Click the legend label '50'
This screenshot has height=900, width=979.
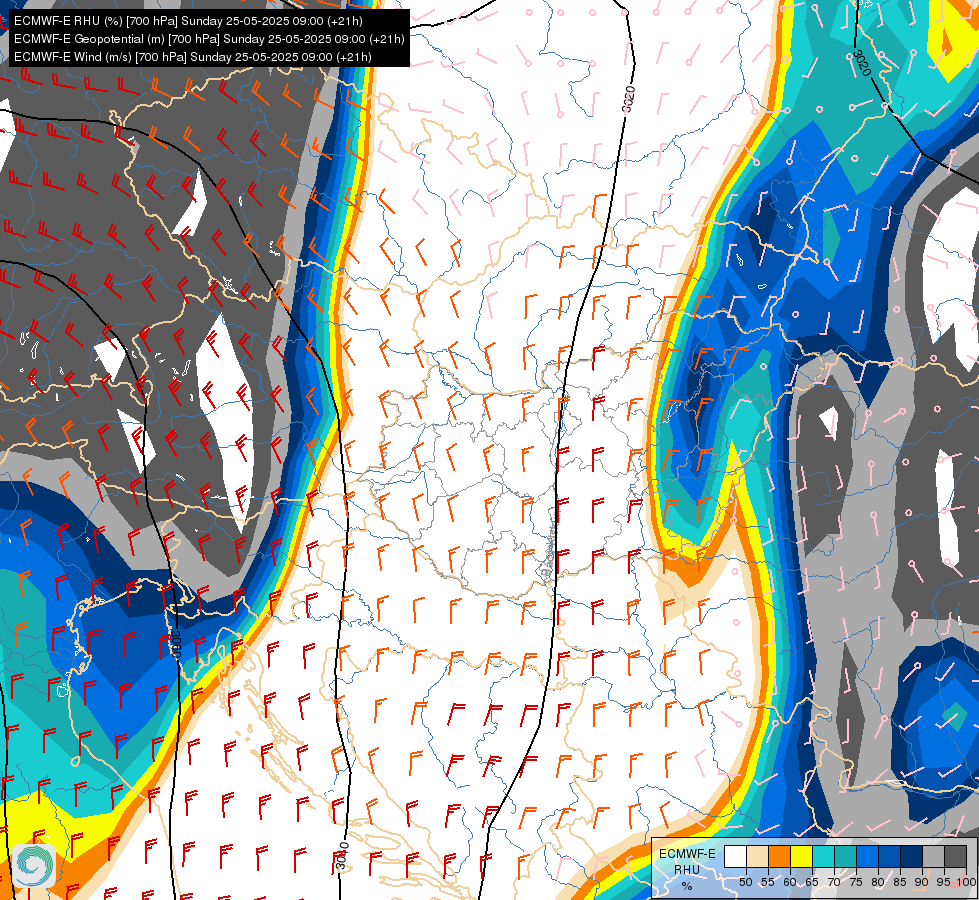(745, 882)
